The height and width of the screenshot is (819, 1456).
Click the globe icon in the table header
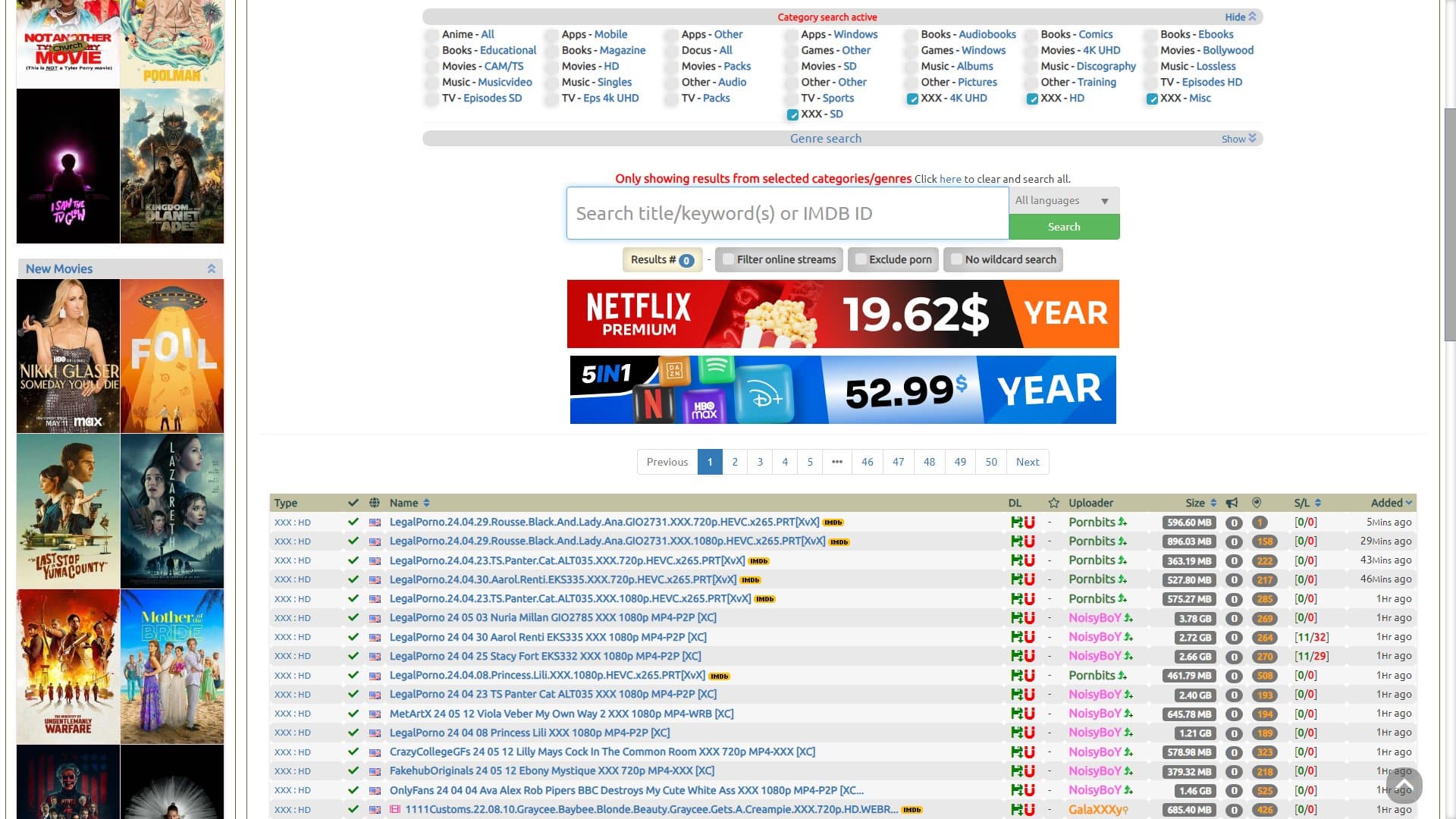(373, 502)
